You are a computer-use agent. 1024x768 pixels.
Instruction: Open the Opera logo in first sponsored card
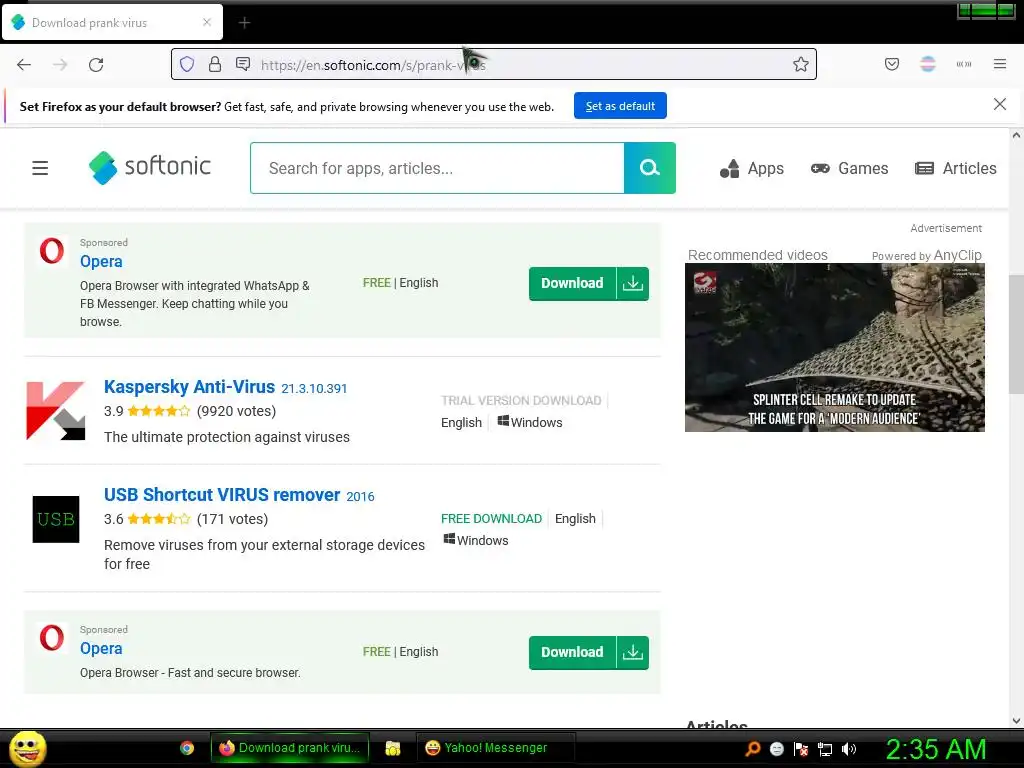[52, 251]
